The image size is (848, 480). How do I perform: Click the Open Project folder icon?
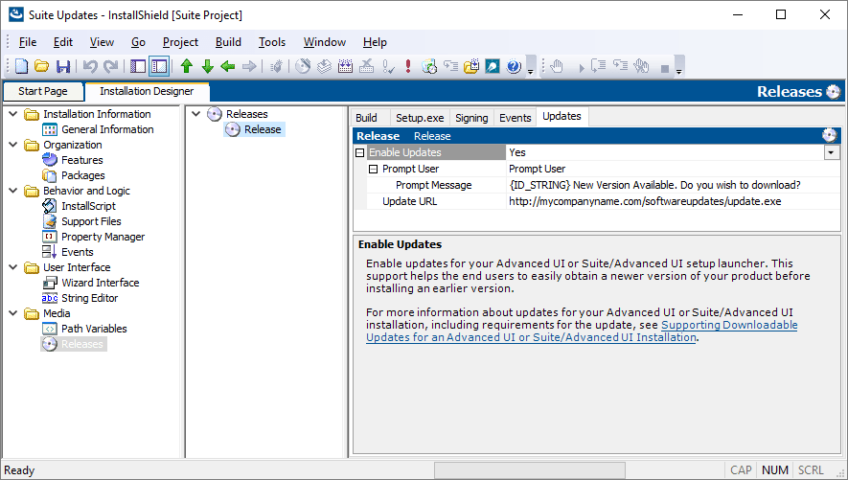[41, 67]
